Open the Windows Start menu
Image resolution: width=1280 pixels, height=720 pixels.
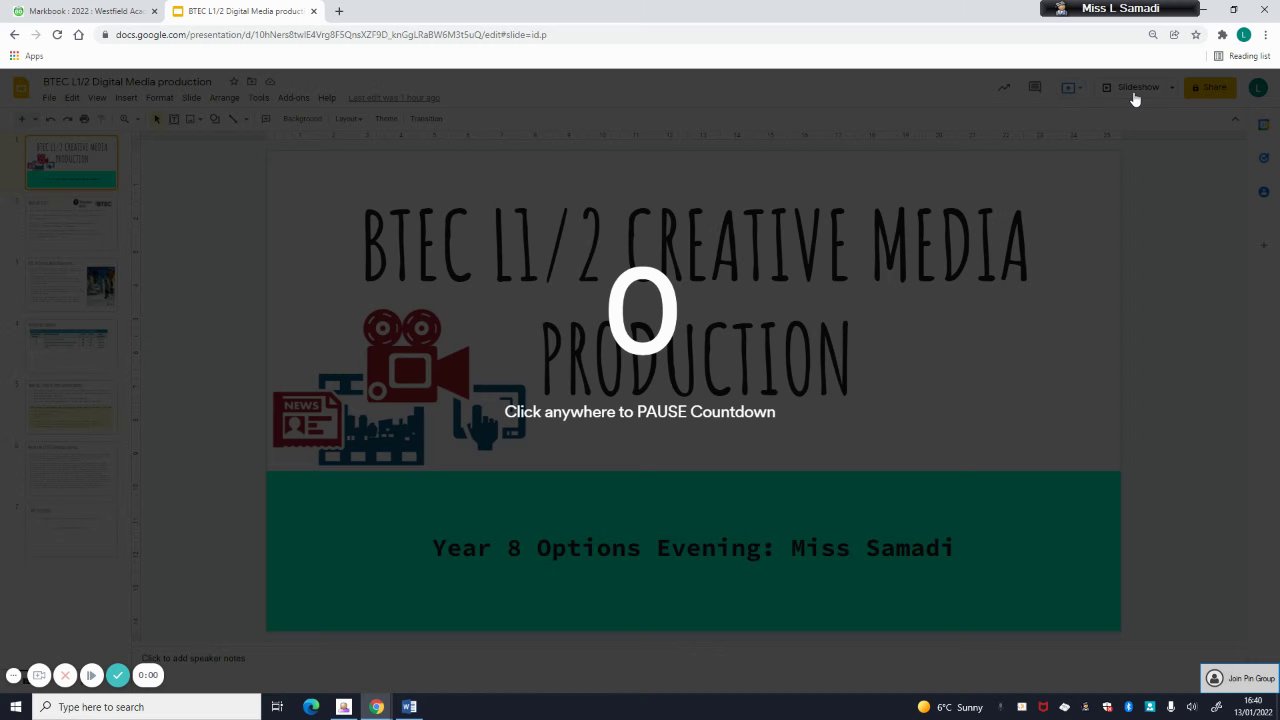(15, 707)
